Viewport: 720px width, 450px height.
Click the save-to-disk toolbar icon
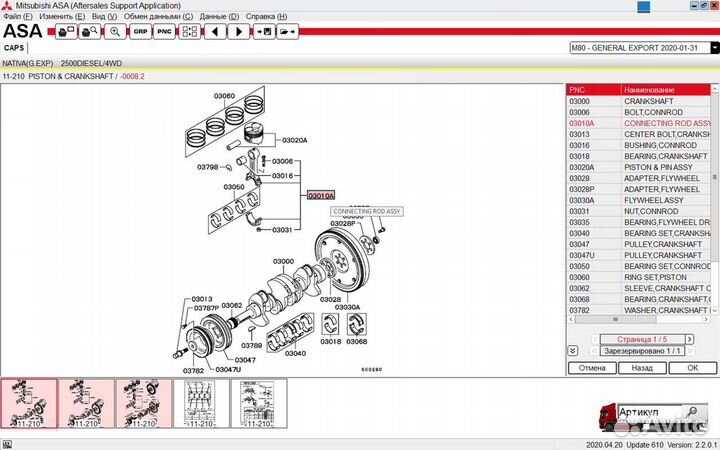[x=263, y=32]
